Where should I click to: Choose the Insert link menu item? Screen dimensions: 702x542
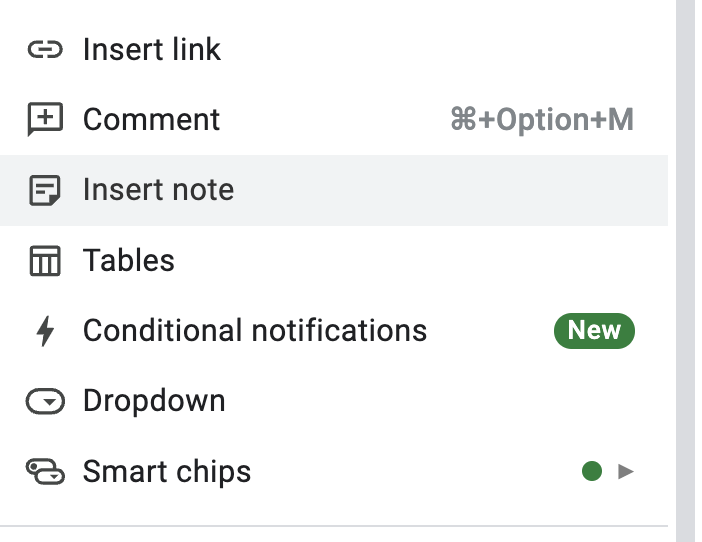pos(152,50)
